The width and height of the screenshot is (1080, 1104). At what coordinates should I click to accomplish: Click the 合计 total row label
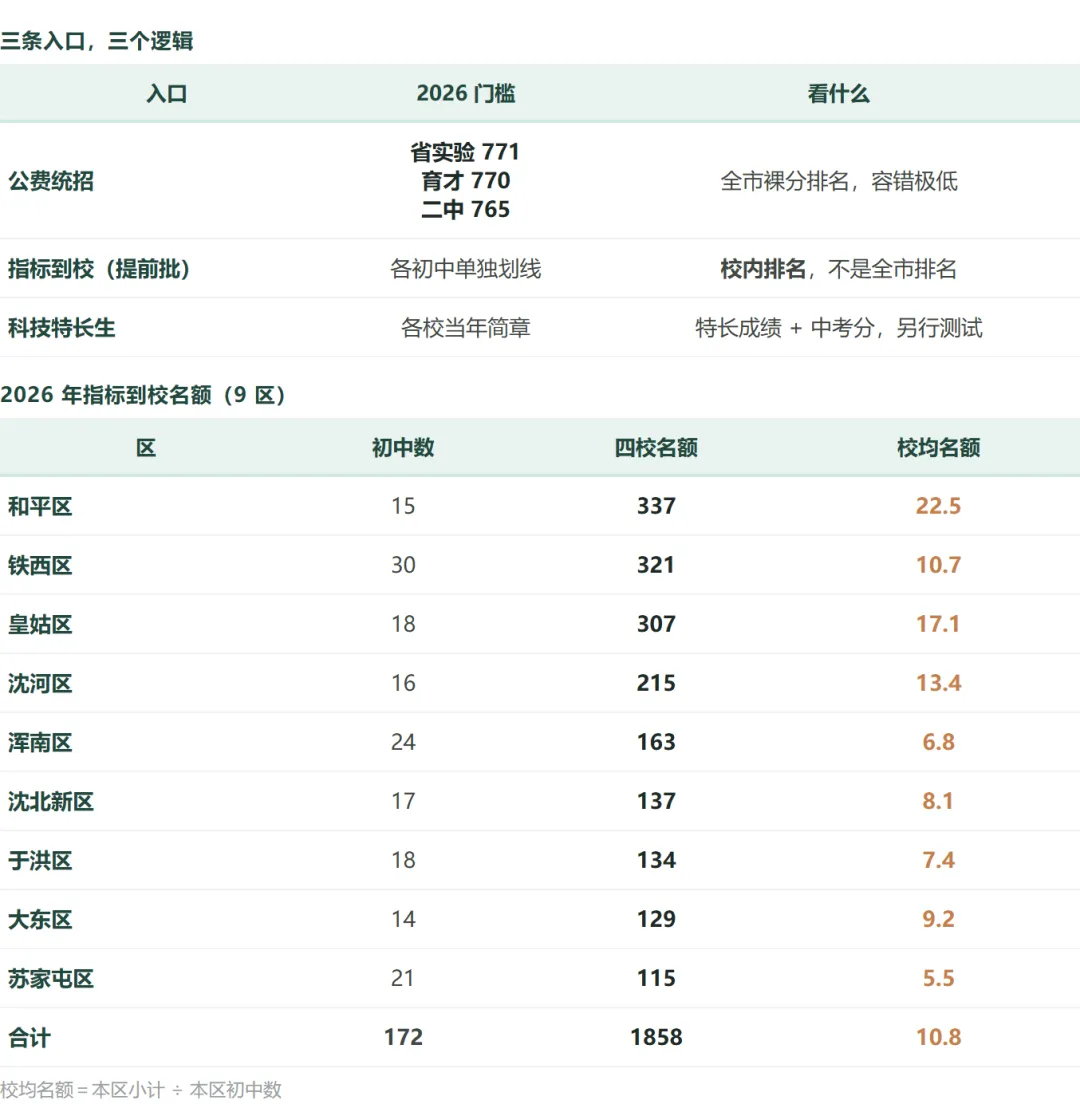pos(30,1039)
